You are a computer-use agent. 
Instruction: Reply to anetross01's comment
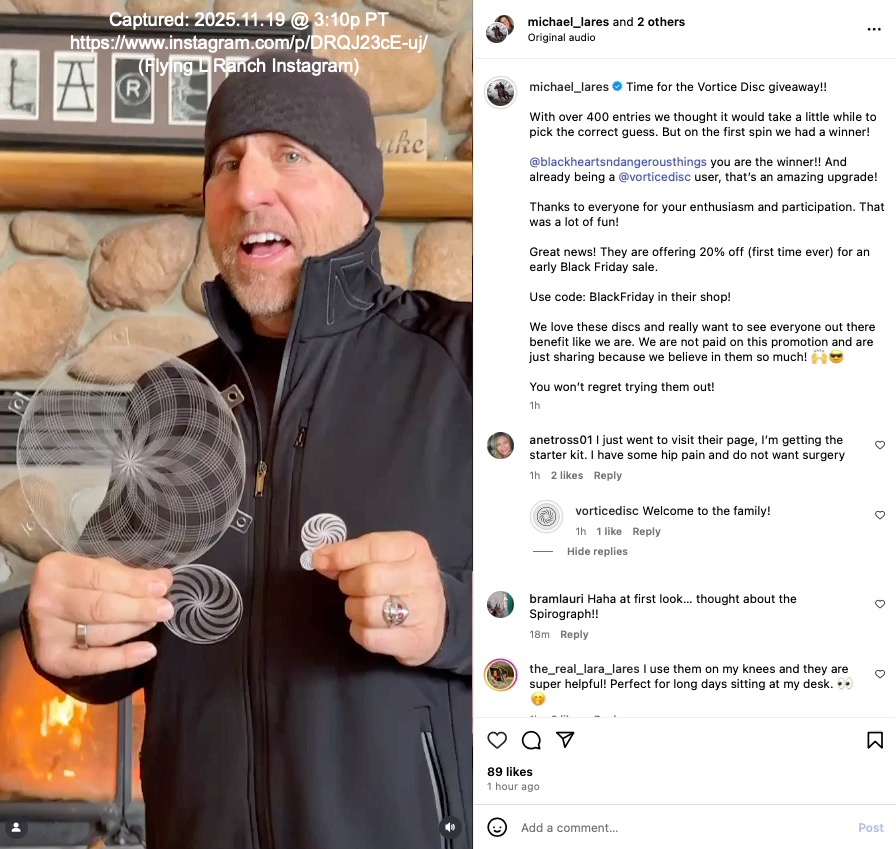click(x=607, y=475)
